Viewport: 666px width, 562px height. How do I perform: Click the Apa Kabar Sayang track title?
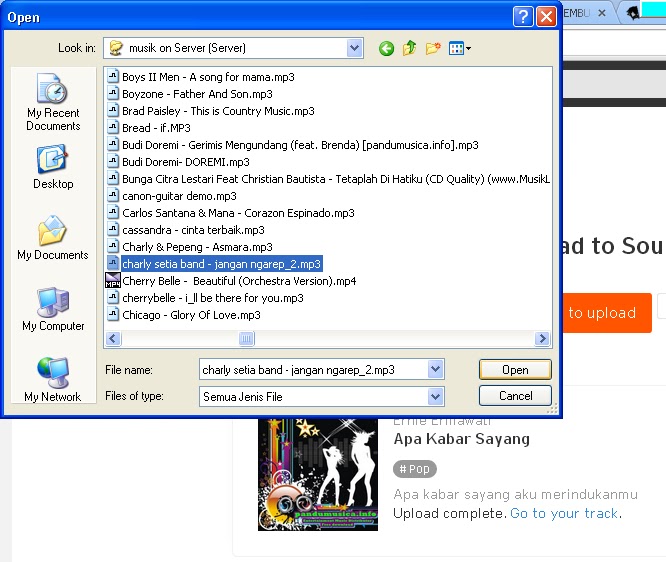(x=462, y=438)
